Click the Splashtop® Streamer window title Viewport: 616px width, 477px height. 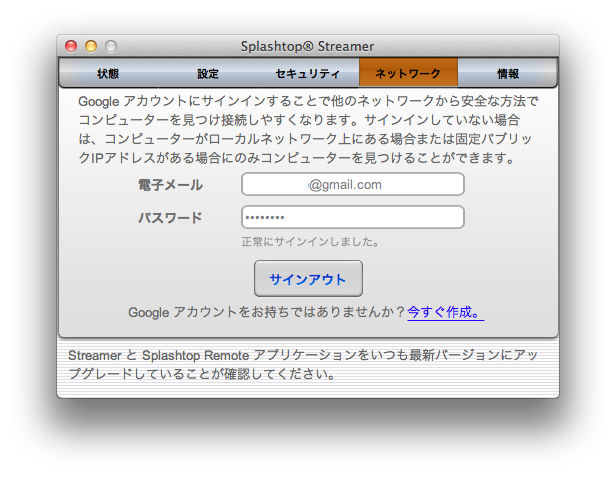point(307,46)
